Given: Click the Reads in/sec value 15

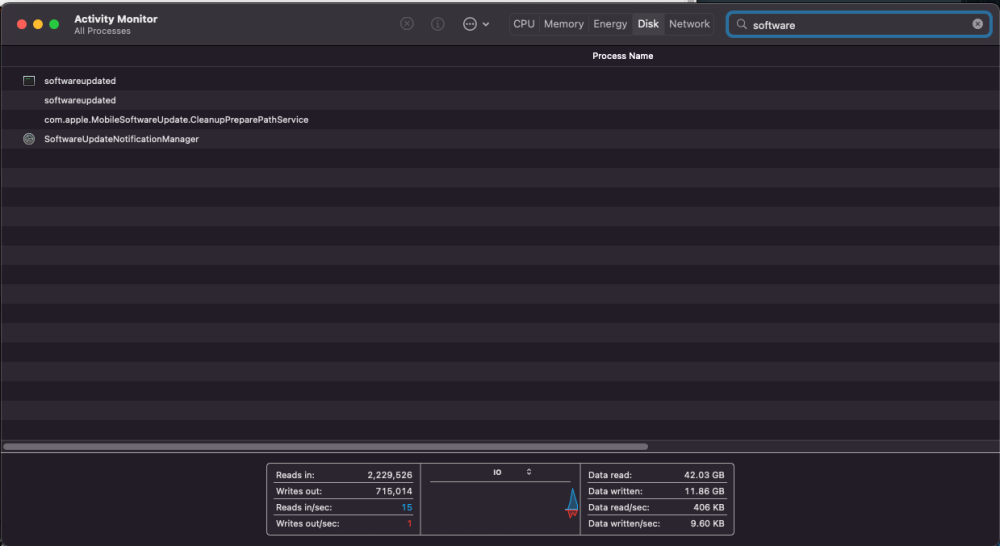Looking at the screenshot, I should point(407,508).
